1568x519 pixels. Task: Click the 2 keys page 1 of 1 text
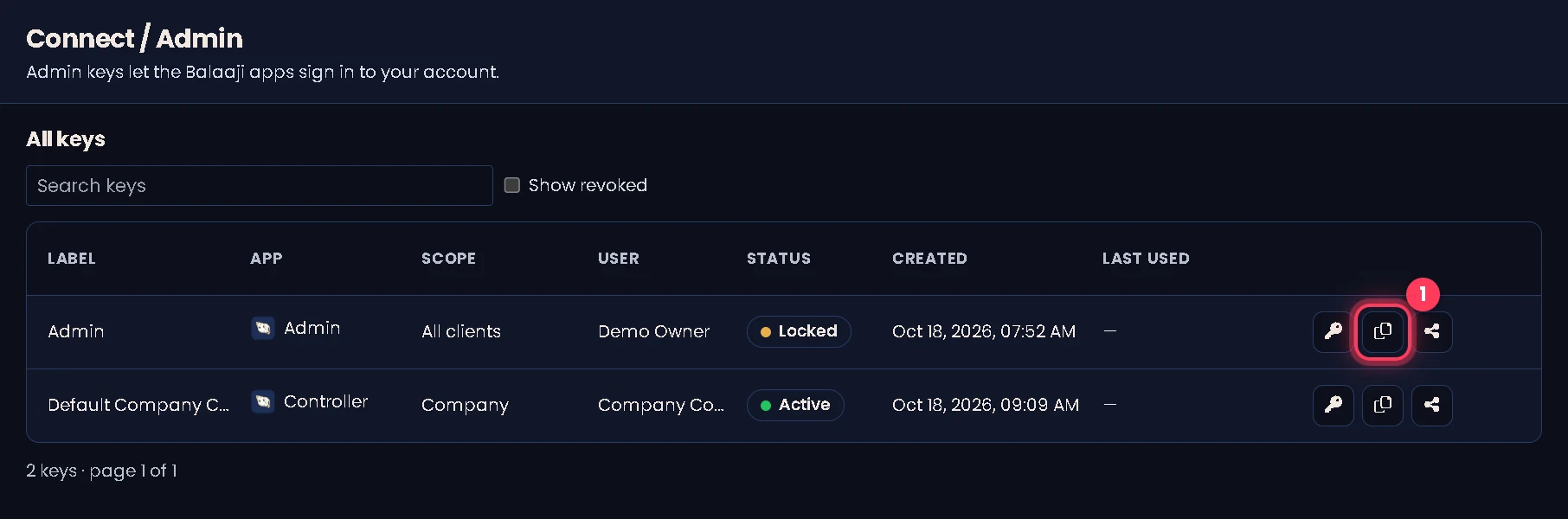click(101, 471)
